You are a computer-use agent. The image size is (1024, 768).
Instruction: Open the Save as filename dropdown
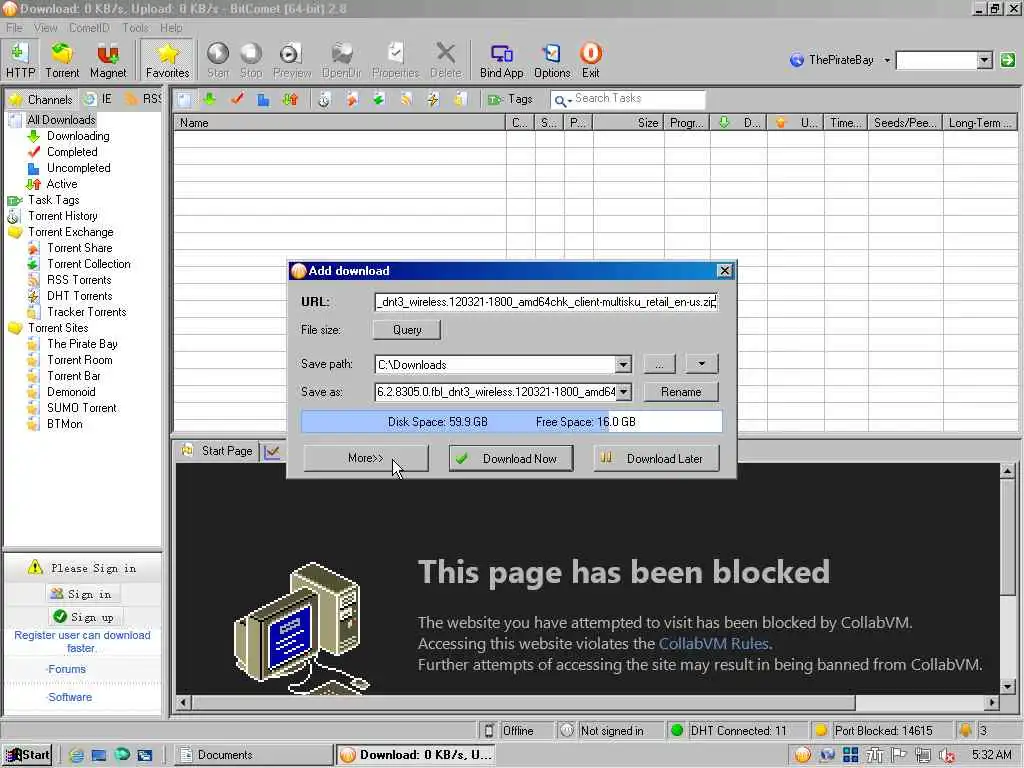pyautogui.click(x=623, y=392)
